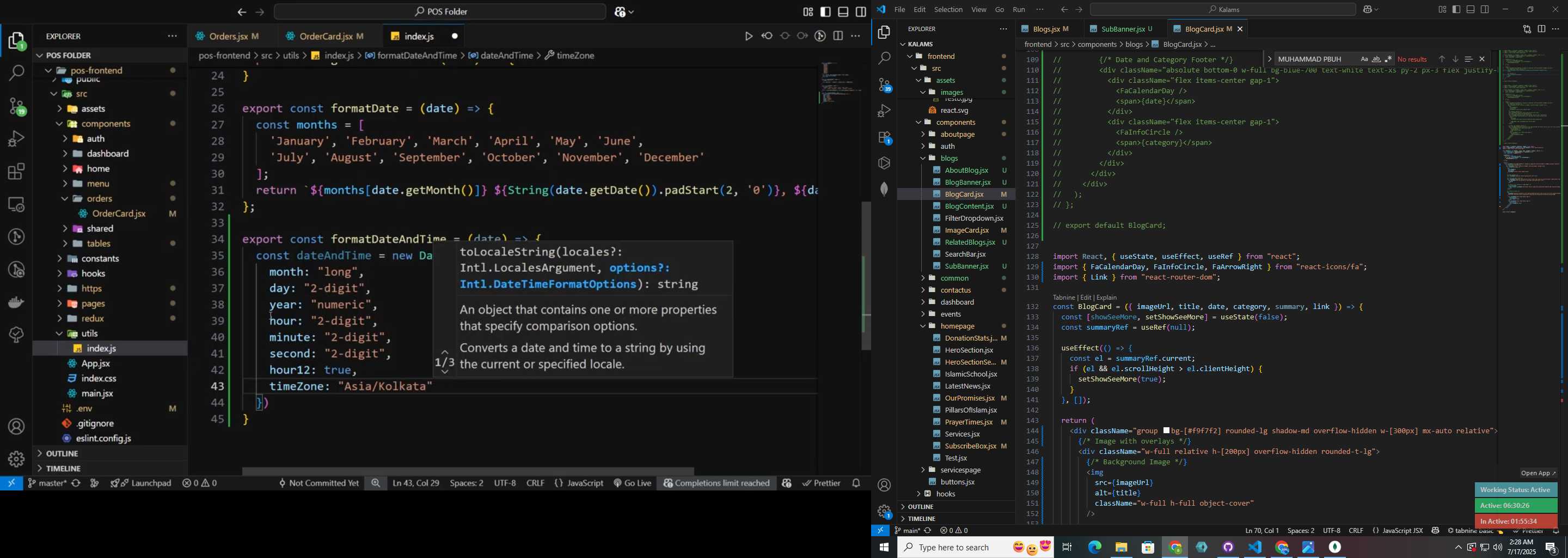Screen dimensions: 1568x558
Task: Open Selection menu in Kalams window
Action: pyautogui.click(x=948, y=9)
